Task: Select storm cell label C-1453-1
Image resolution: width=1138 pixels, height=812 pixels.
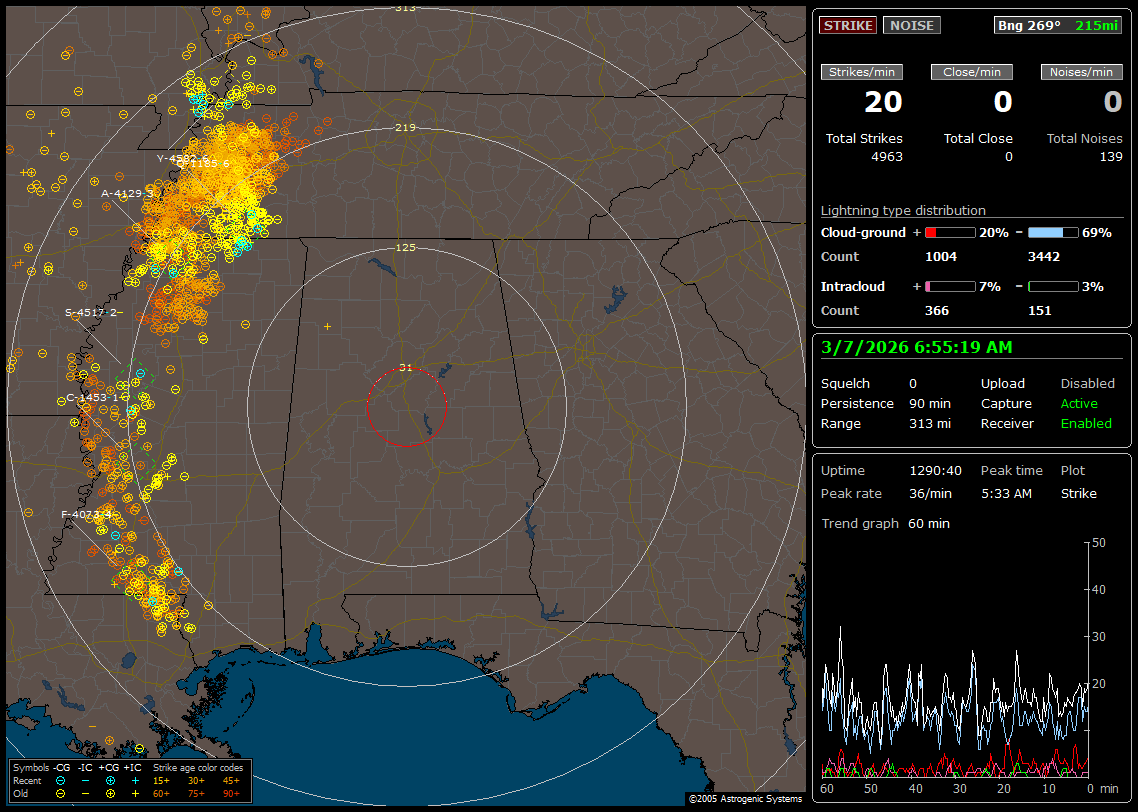Action: coord(92,397)
